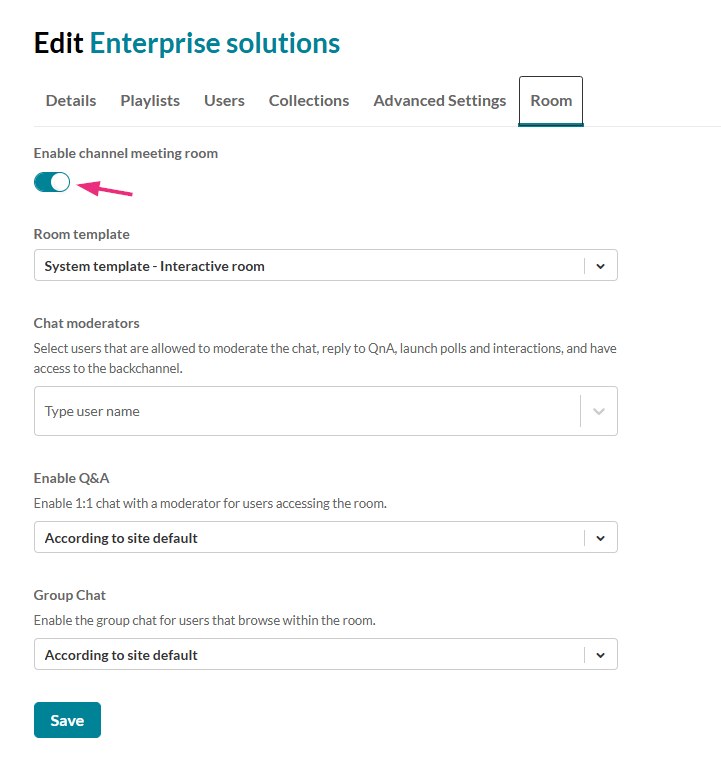Image resolution: width=721 pixels, height=772 pixels.
Task: Click the Enable Q&A chevron arrow icon
Action: pyautogui.click(x=600, y=538)
